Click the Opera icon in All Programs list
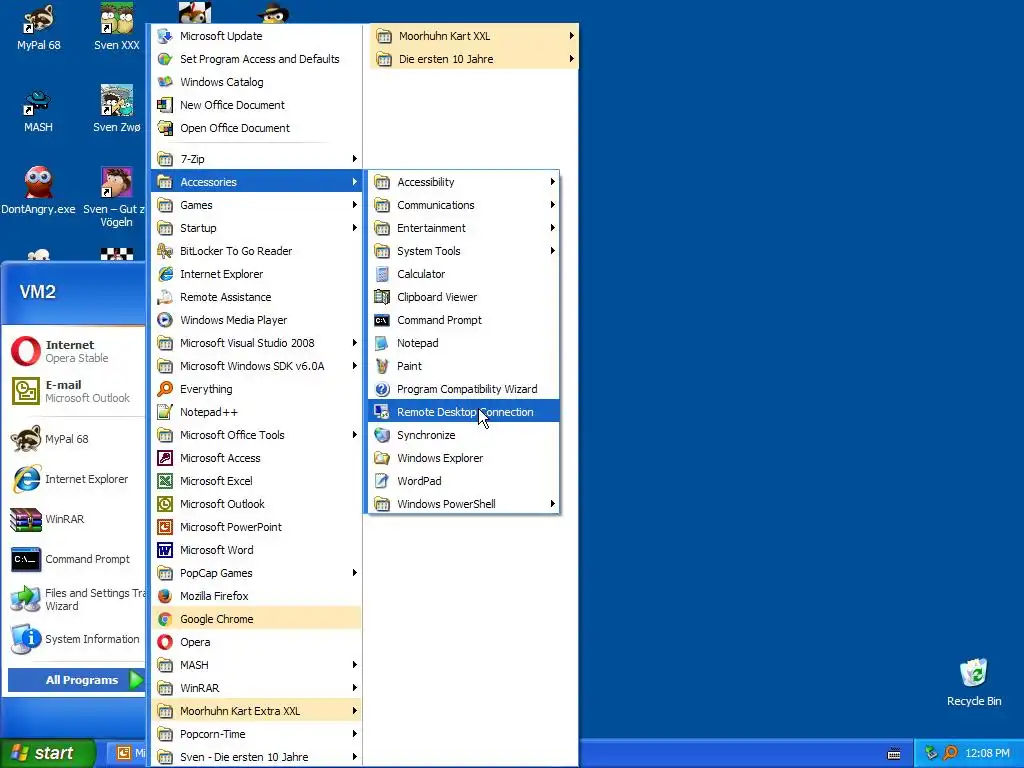Screen dimensions: 1024x768 click(x=165, y=643)
